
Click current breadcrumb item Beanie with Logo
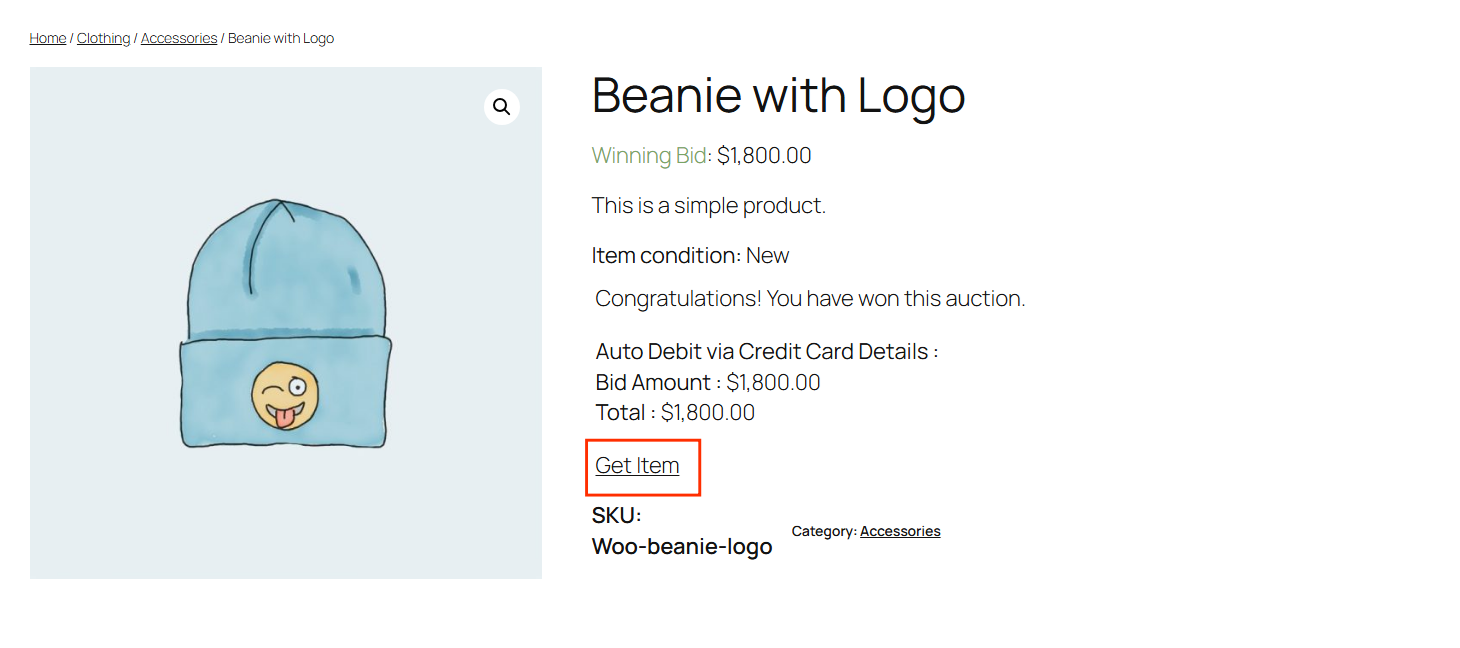click(281, 38)
